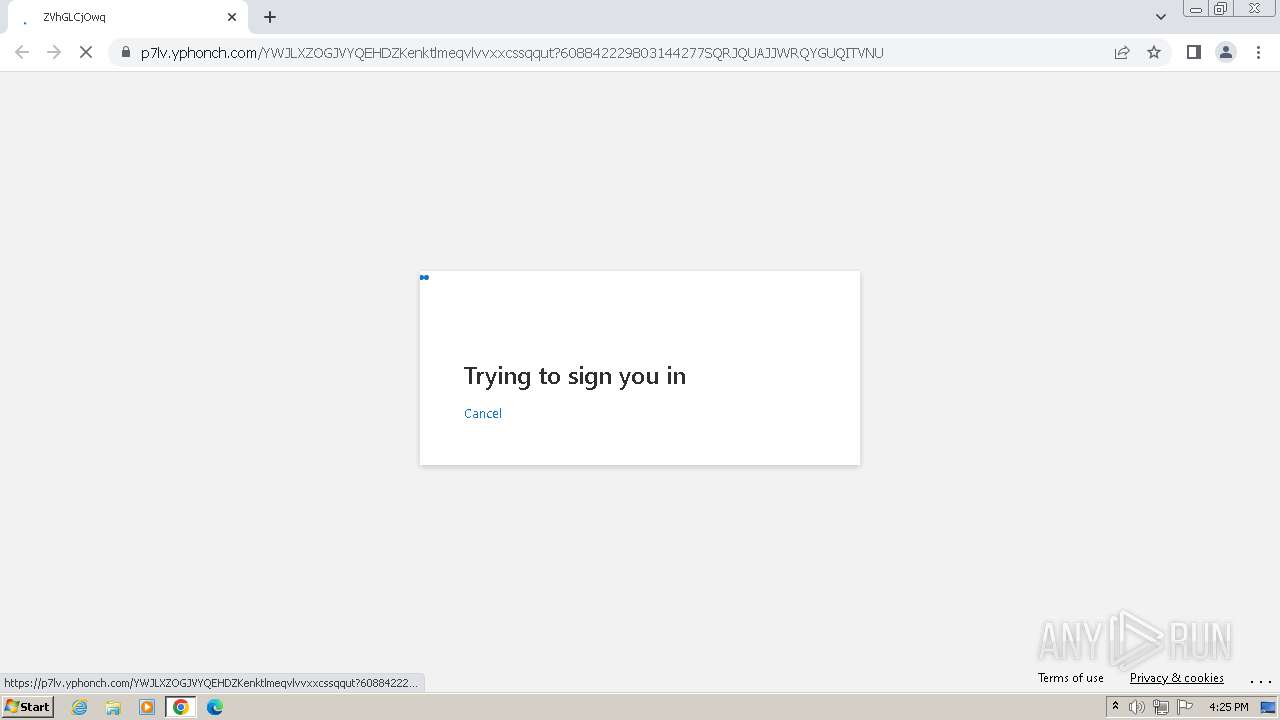Expand tab search dropdown
This screenshot has width=1280, height=720.
[1161, 17]
